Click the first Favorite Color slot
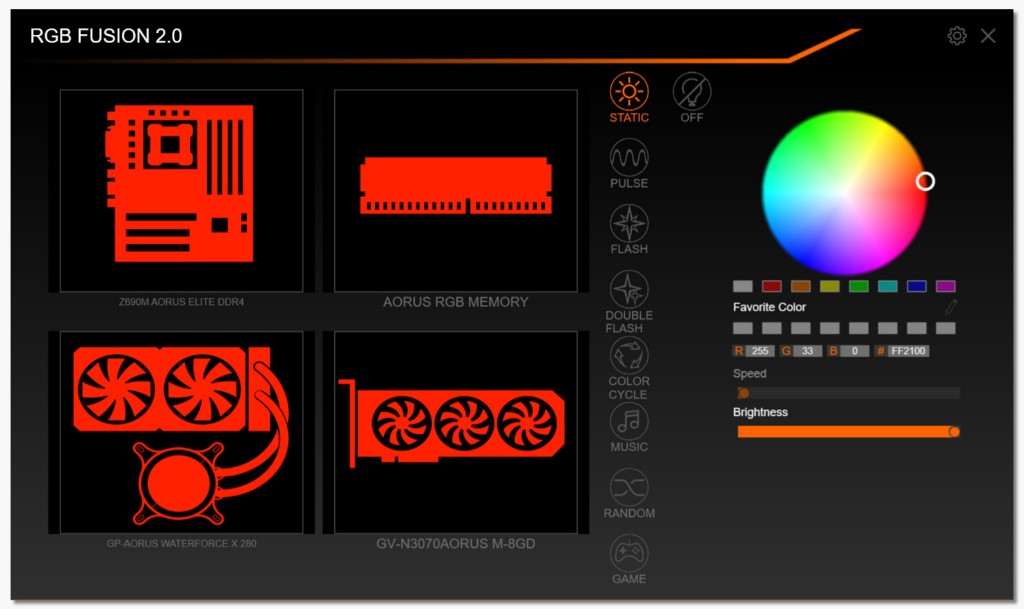This screenshot has width=1024, height=609. point(743,328)
